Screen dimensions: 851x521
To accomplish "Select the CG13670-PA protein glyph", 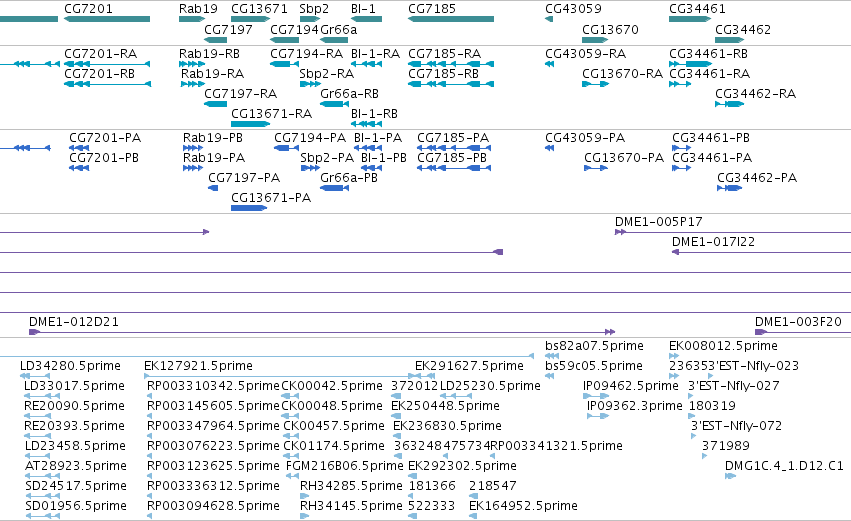I will click(596, 168).
